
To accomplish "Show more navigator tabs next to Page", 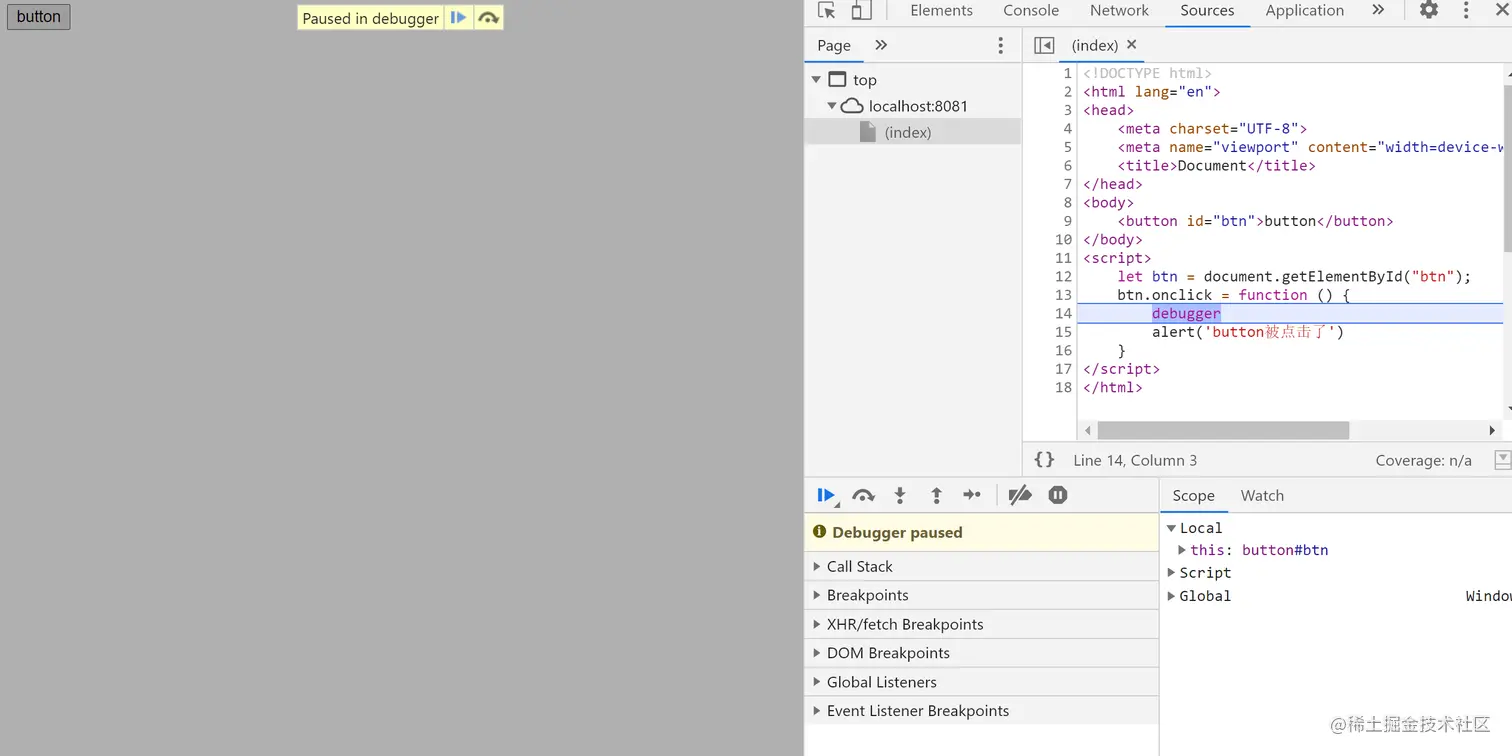I will click(x=881, y=45).
